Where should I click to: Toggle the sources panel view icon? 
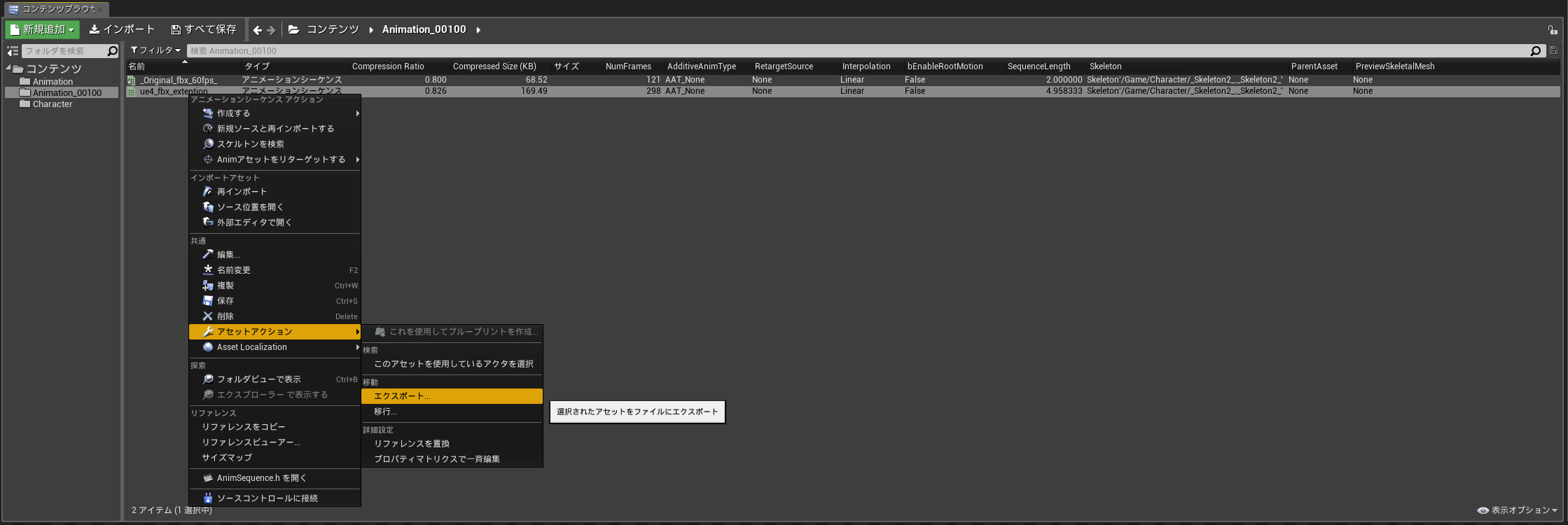[13, 51]
